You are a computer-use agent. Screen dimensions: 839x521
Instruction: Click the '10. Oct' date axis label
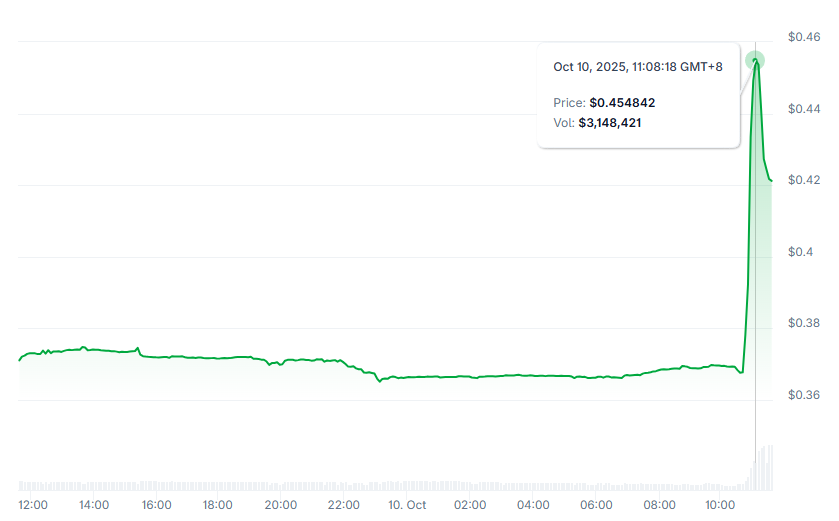pyautogui.click(x=406, y=505)
